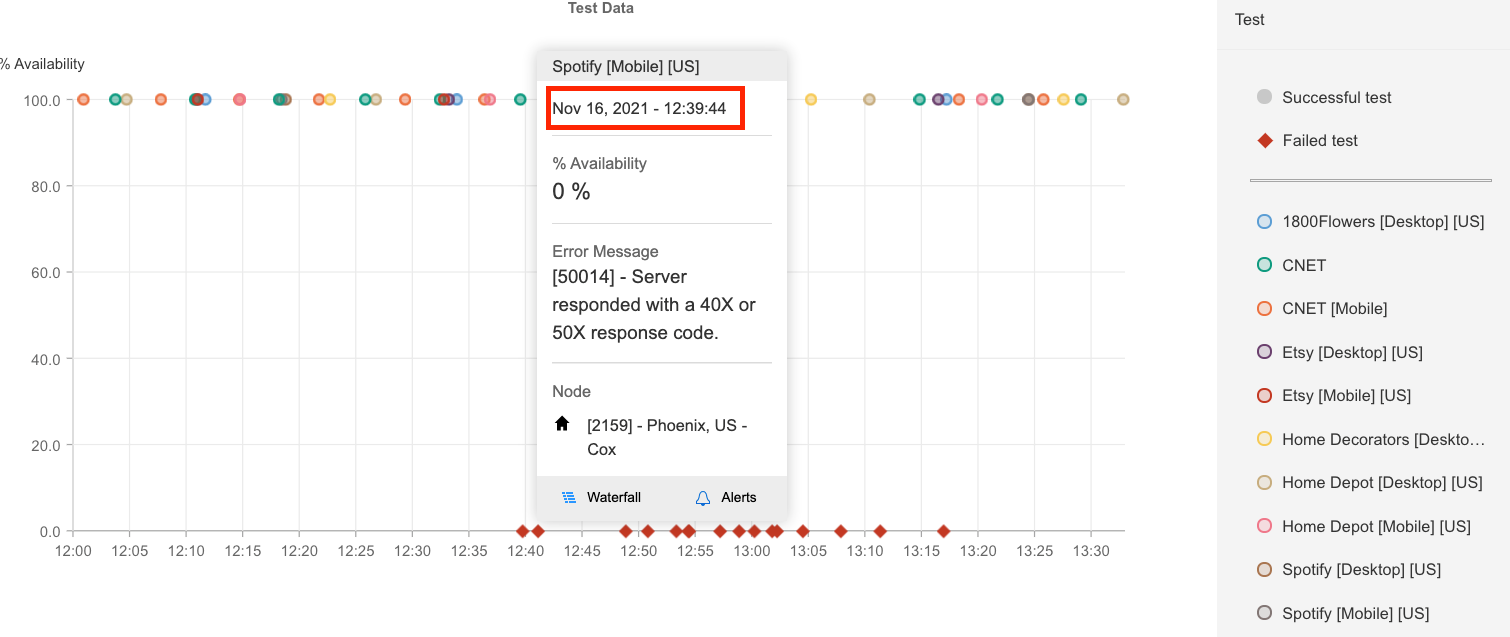This screenshot has width=1510, height=637.
Task: Click the 1800Flowers blue legend circle
Action: (x=1264, y=222)
